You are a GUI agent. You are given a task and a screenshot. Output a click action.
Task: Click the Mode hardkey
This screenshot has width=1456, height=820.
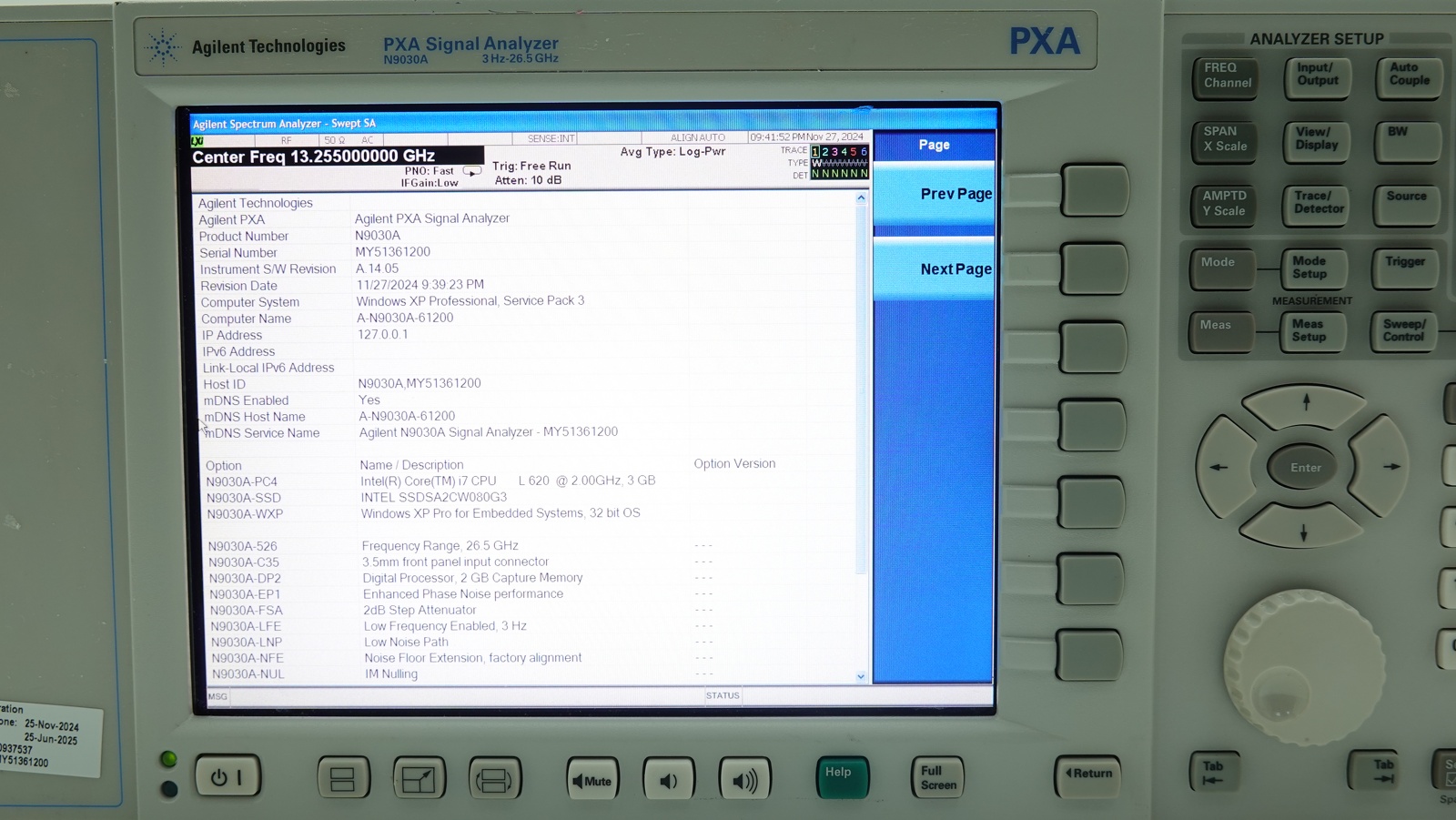[x=1222, y=268]
